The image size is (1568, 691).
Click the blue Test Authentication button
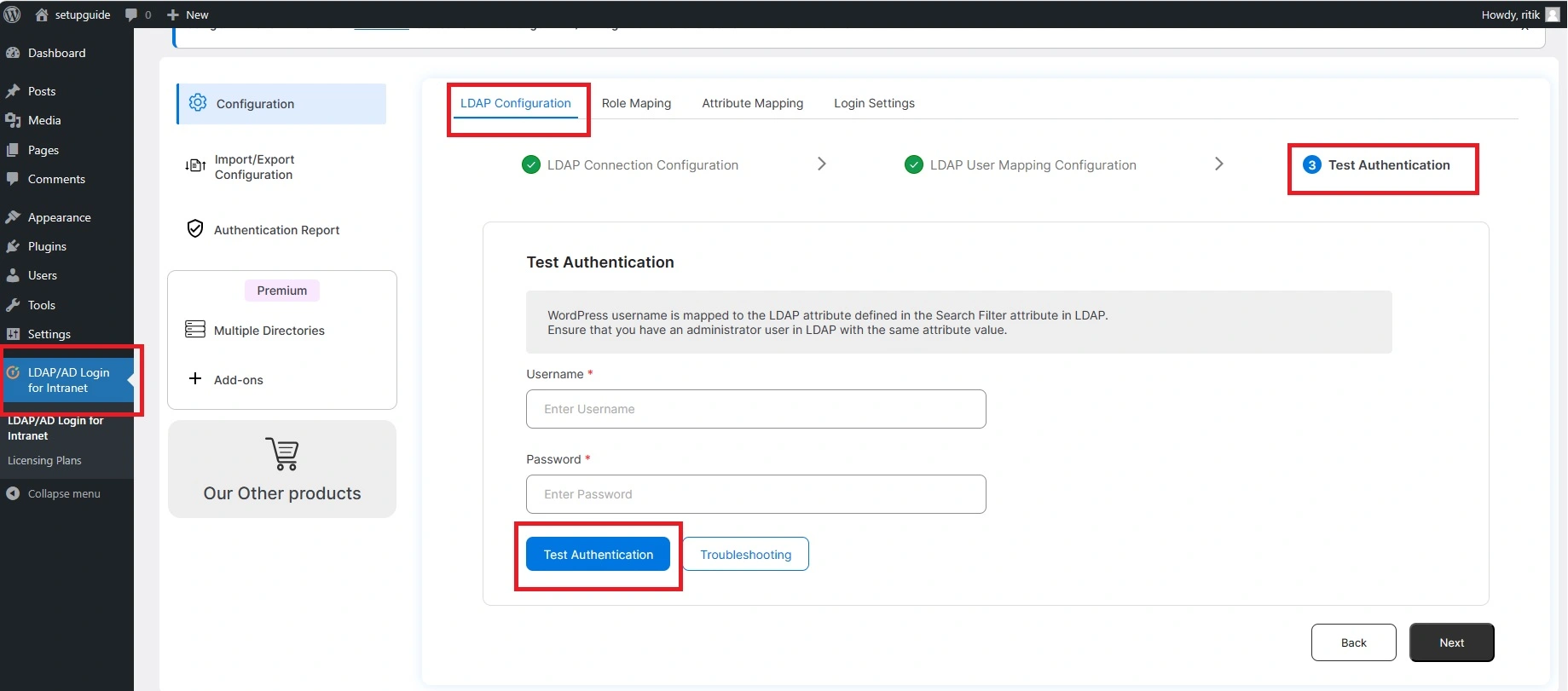[x=598, y=554]
